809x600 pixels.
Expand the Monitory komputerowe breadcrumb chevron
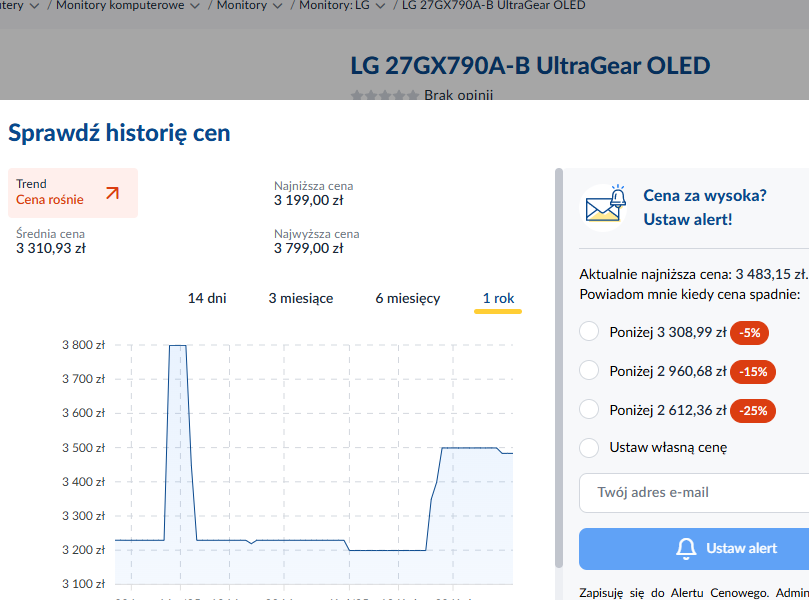tap(195, 6)
